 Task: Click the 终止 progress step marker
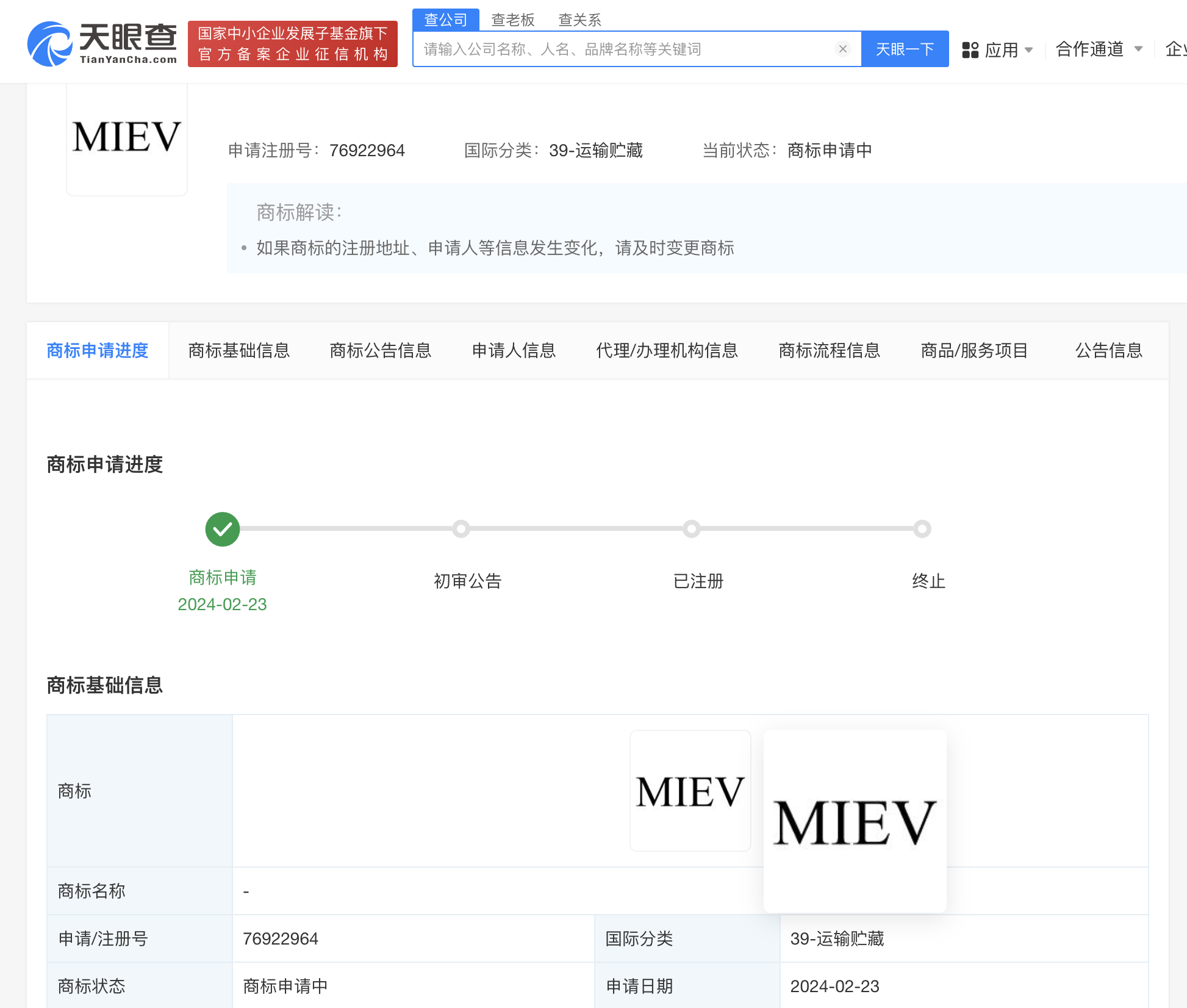point(922,529)
